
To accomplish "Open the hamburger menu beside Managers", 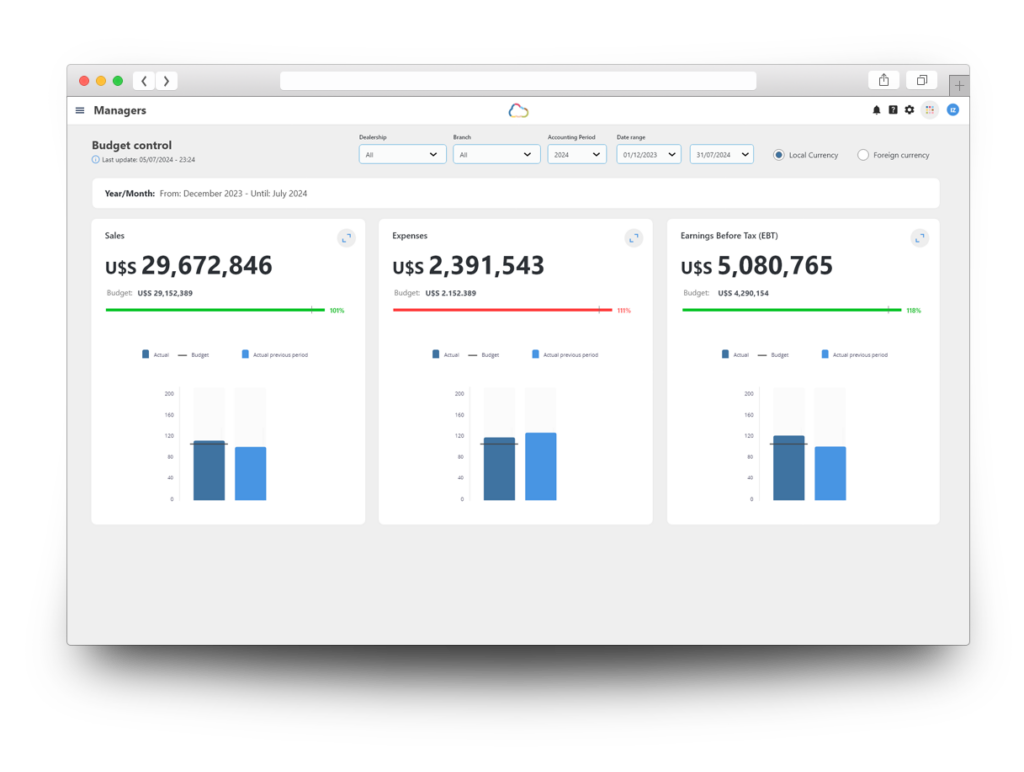I will tap(80, 110).
